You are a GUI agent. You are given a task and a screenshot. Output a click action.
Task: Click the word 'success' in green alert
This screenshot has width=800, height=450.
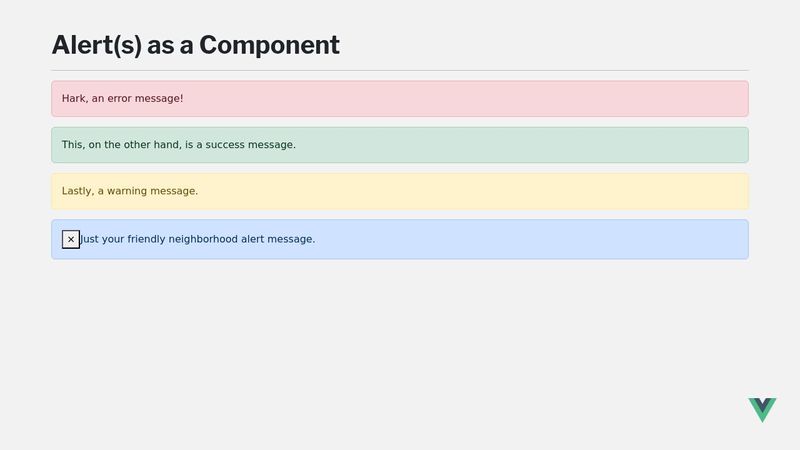tap(225, 145)
